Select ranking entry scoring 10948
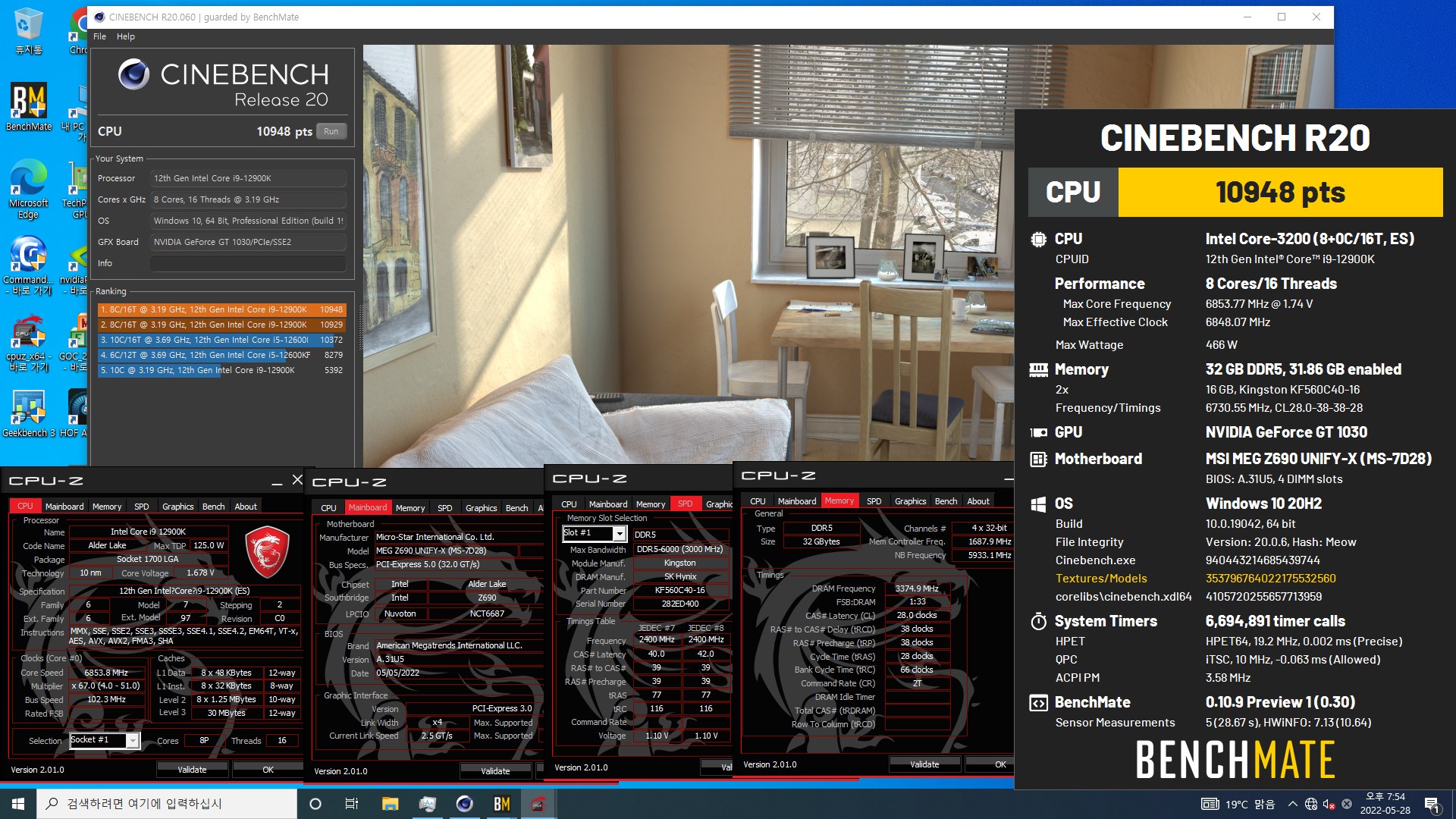The image size is (1456, 819). pyautogui.click(x=221, y=309)
